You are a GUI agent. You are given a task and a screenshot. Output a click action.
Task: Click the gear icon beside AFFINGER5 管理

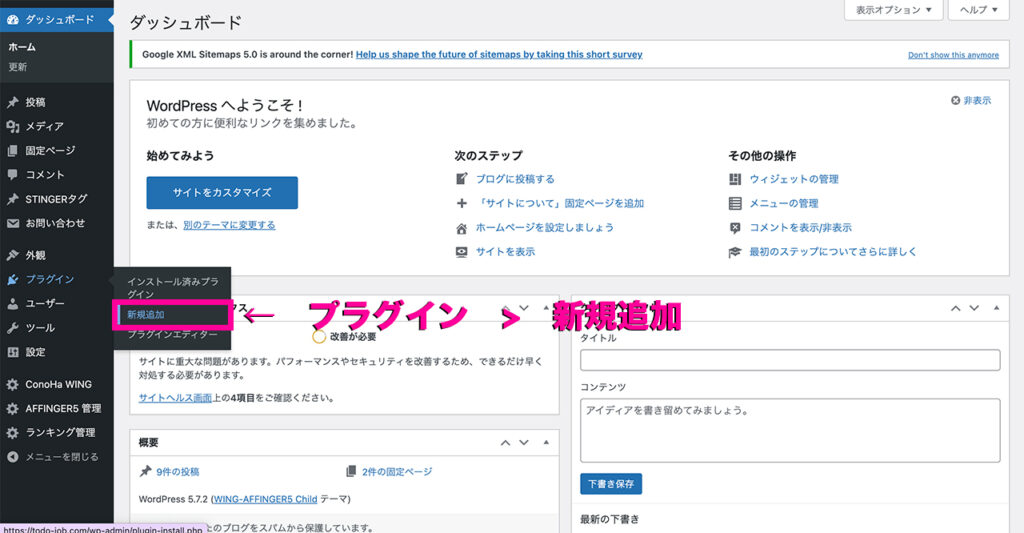[12, 409]
